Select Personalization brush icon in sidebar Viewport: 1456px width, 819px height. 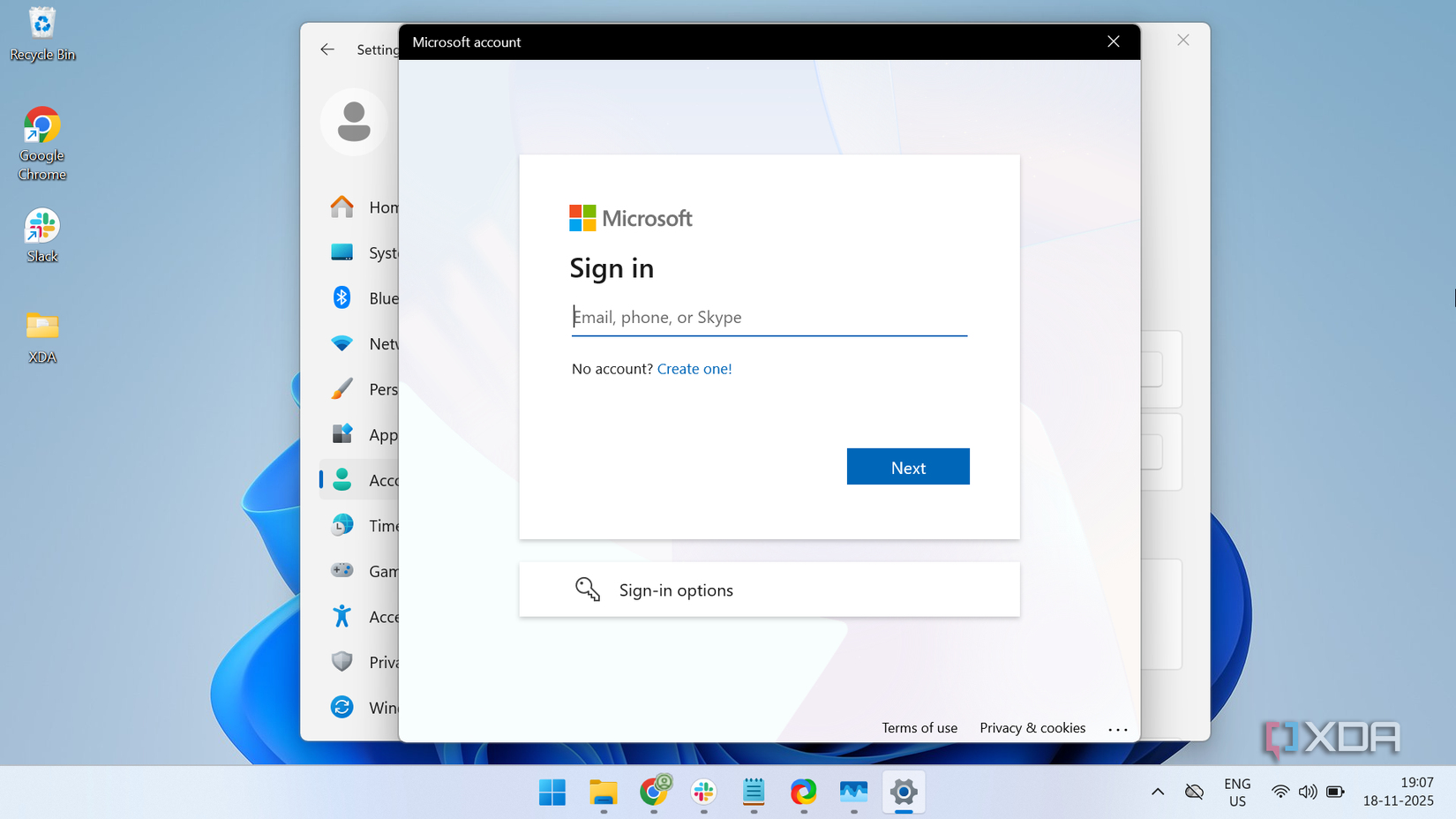click(x=341, y=389)
